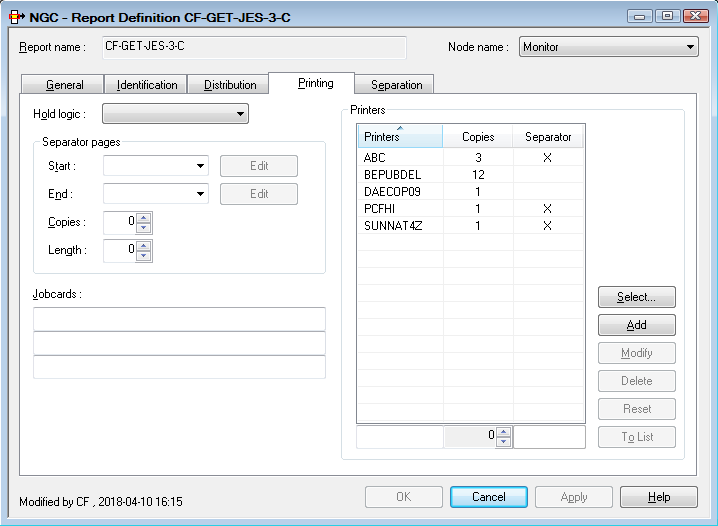The image size is (718, 526).
Task: Open Help for this dialog
Action: (659, 497)
